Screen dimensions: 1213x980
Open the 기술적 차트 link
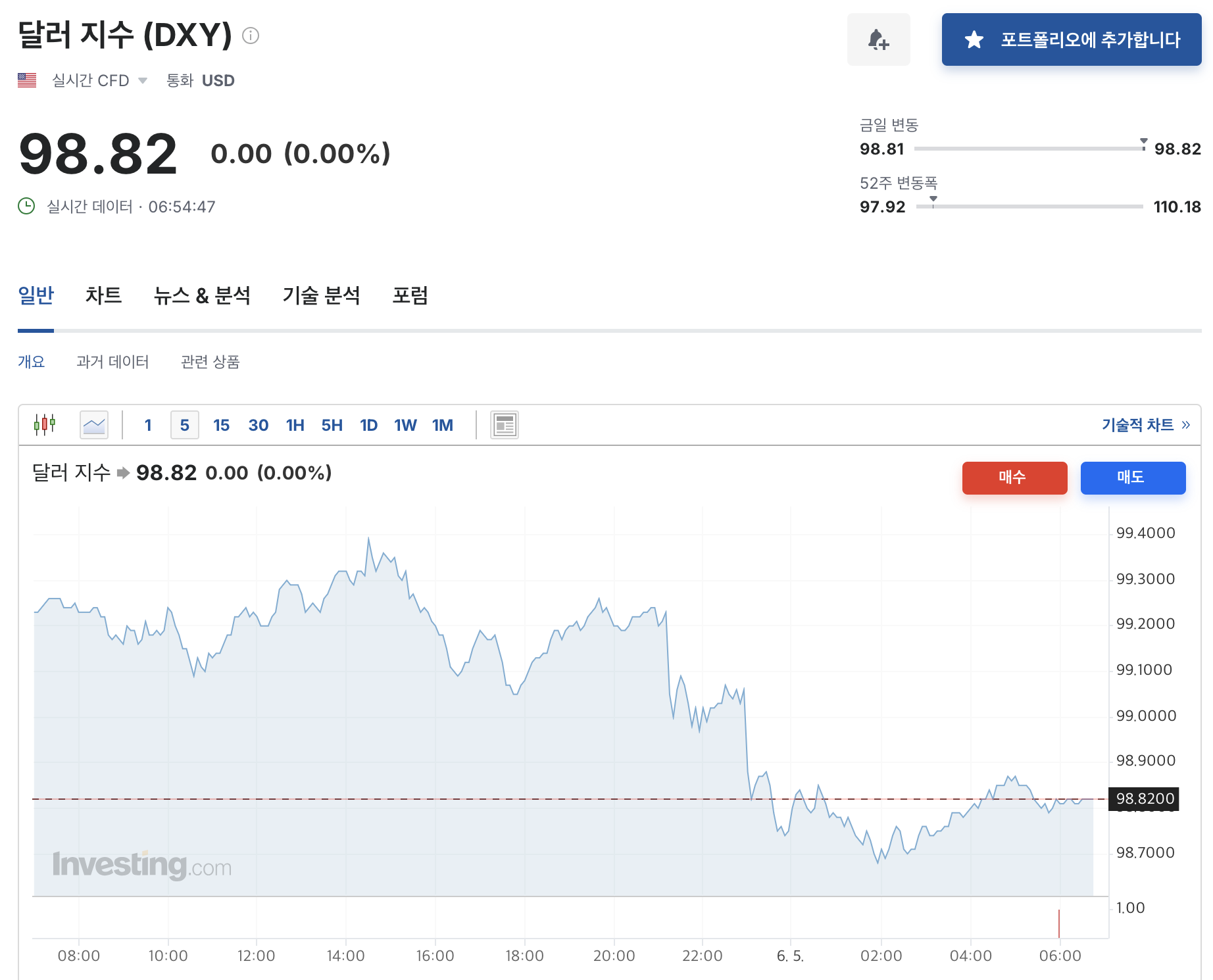(x=1146, y=425)
